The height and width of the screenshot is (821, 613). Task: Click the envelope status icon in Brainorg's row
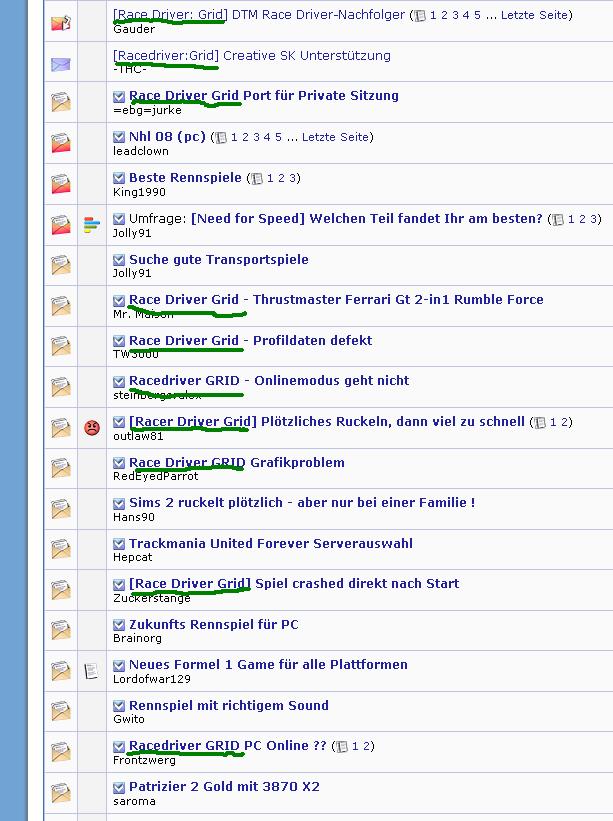[x=61, y=630]
